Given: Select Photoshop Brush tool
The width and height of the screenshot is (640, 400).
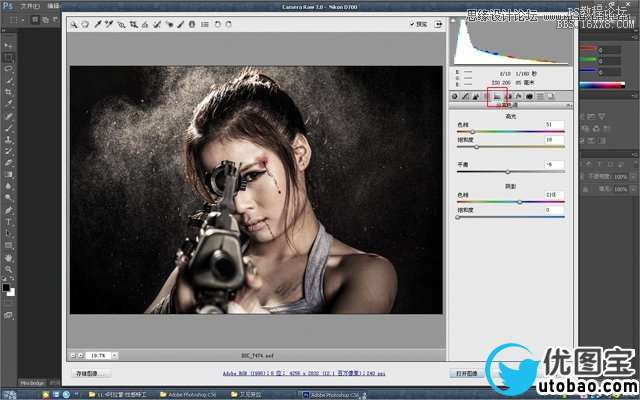Looking at the screenshot, I should pyautogui.click(x=9, y=127).
